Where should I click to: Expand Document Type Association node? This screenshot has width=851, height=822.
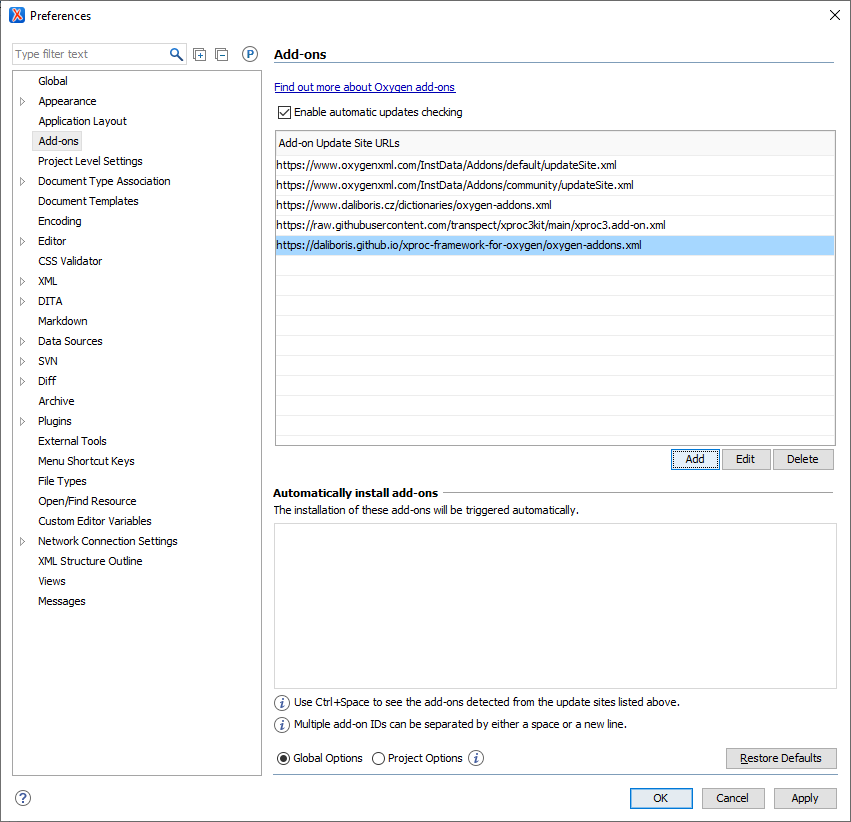[22, 181]
